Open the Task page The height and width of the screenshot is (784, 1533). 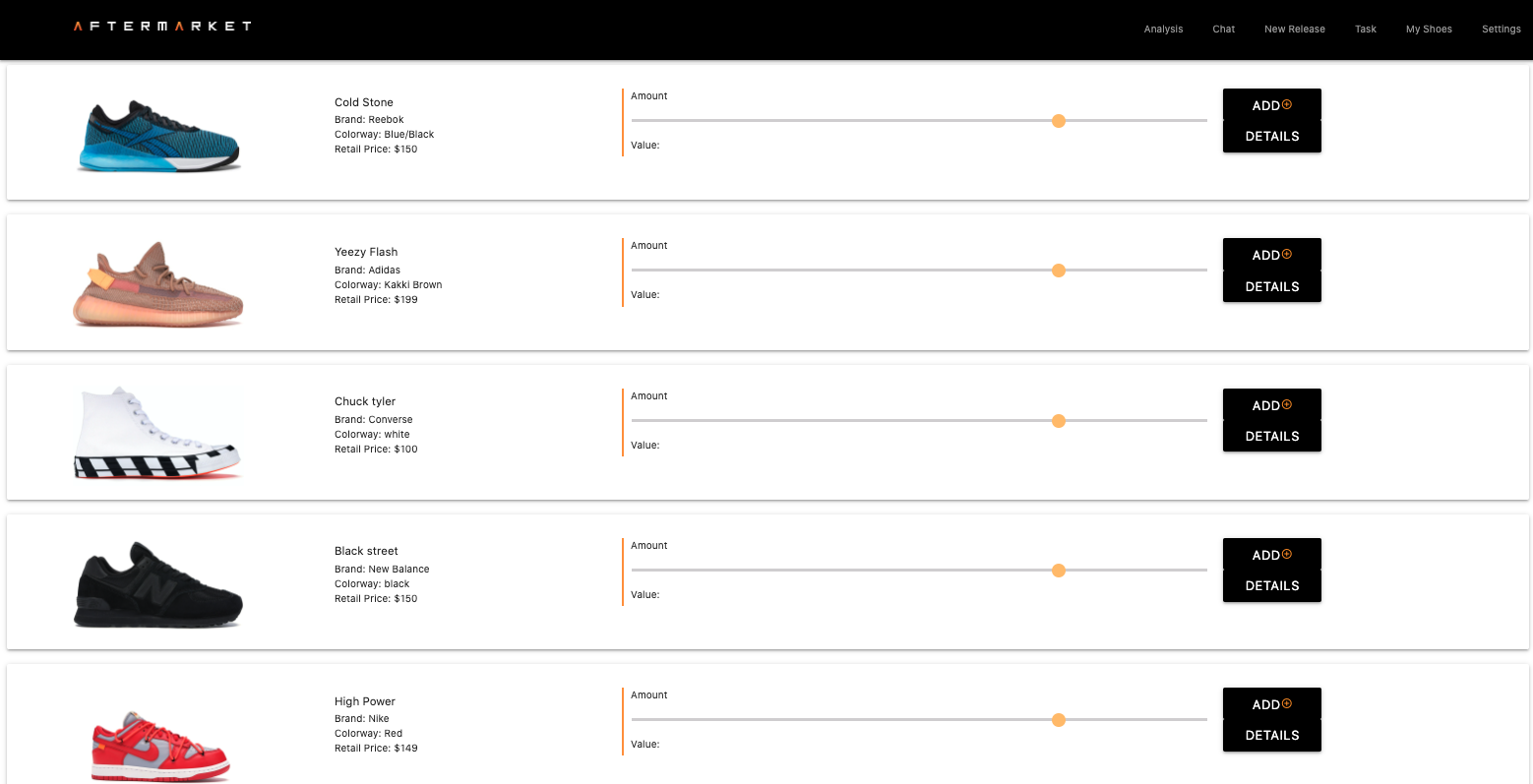click(1365, 29)
